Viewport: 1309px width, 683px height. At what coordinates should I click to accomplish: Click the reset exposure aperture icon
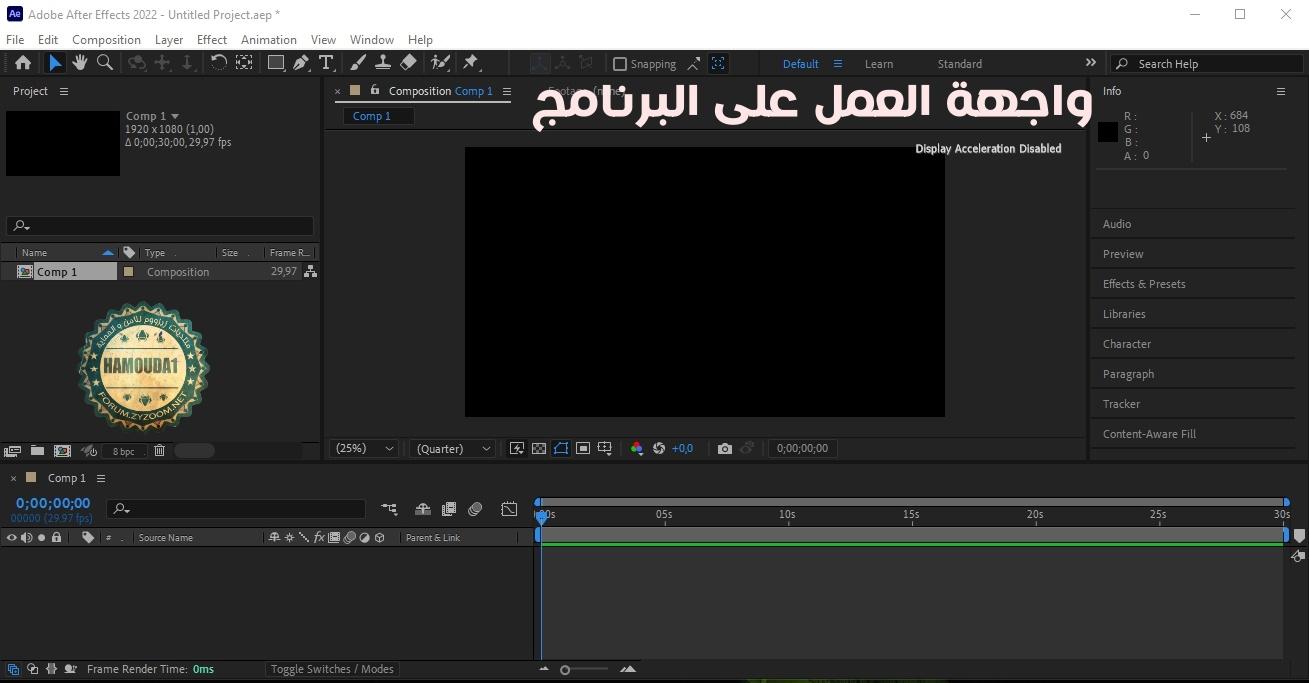(x=659, y=448)
